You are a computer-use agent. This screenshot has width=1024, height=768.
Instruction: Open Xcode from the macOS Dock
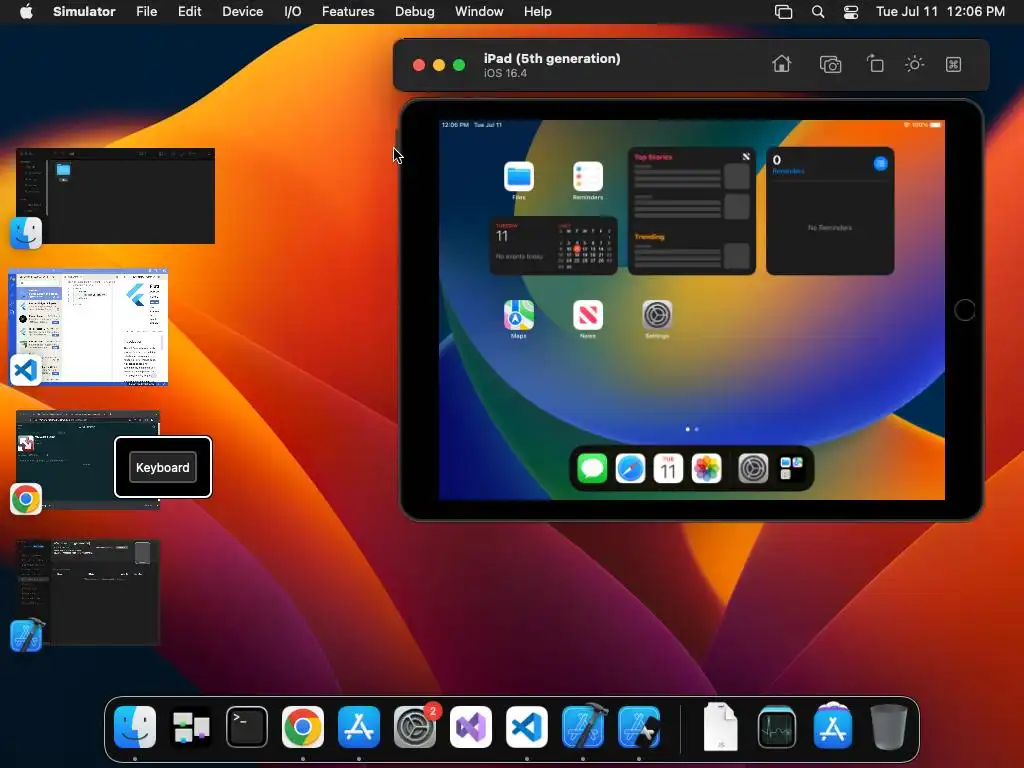583,727
